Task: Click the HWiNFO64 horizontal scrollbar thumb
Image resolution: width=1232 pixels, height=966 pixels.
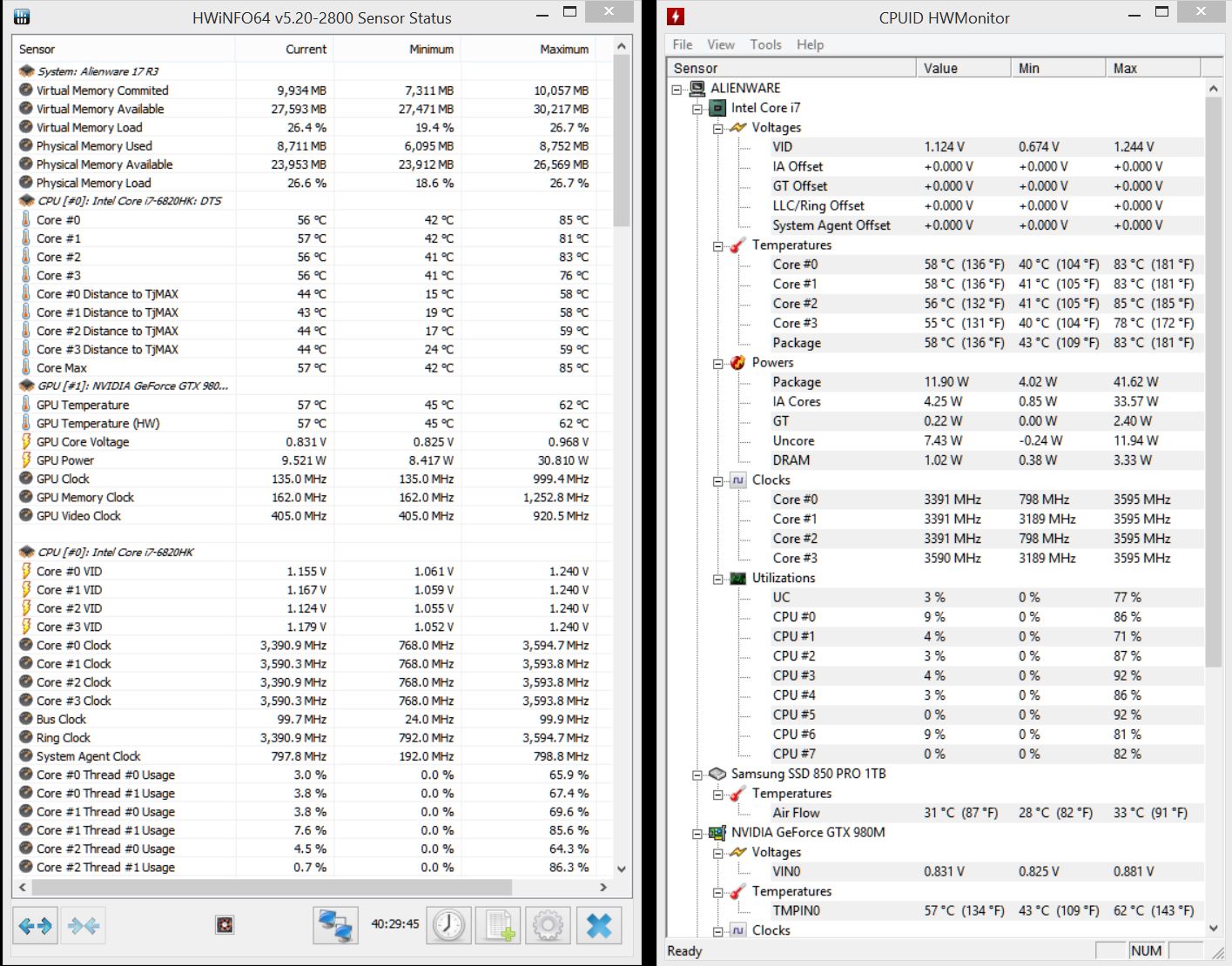Action: pos(272,887)
